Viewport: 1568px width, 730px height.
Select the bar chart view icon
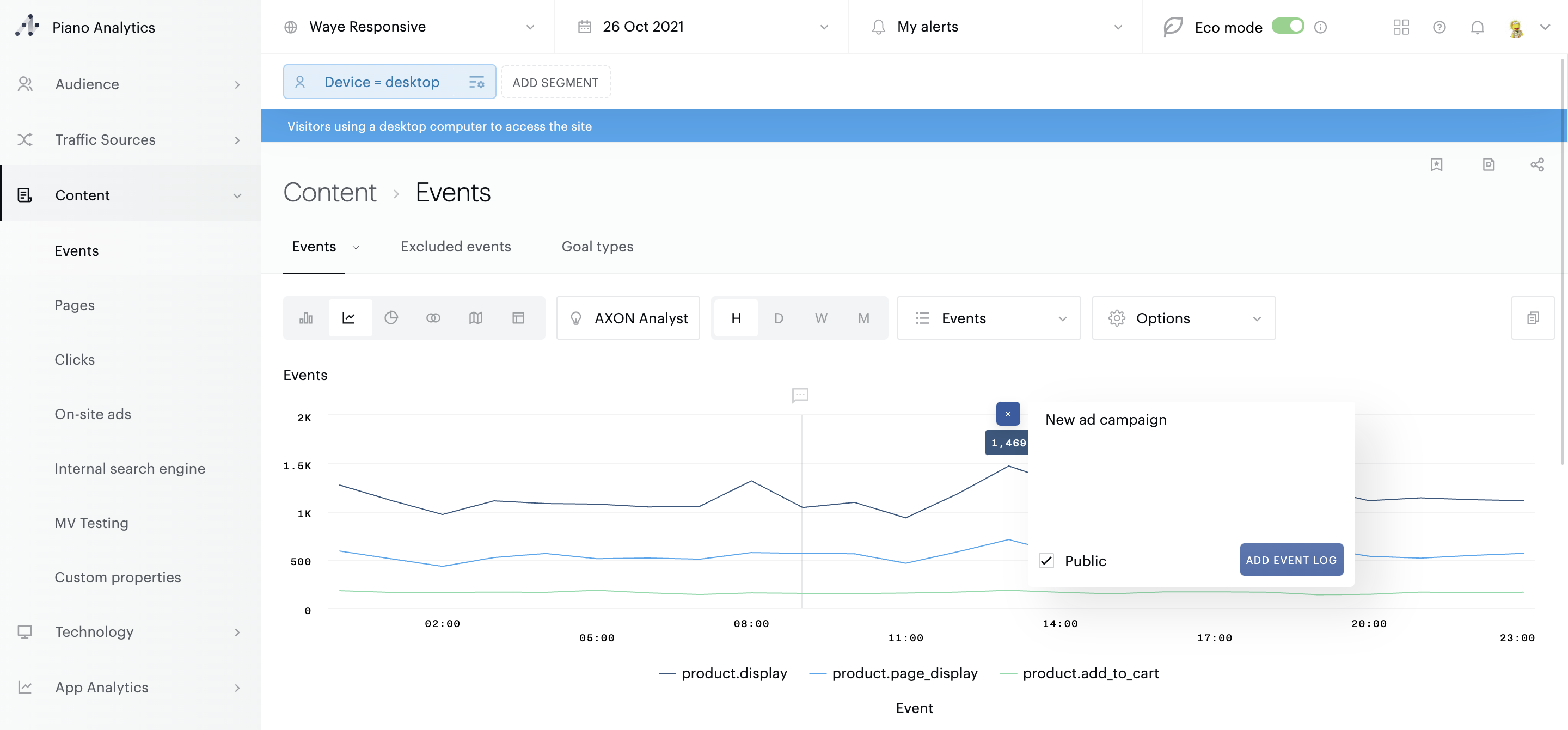click(305, 318)
